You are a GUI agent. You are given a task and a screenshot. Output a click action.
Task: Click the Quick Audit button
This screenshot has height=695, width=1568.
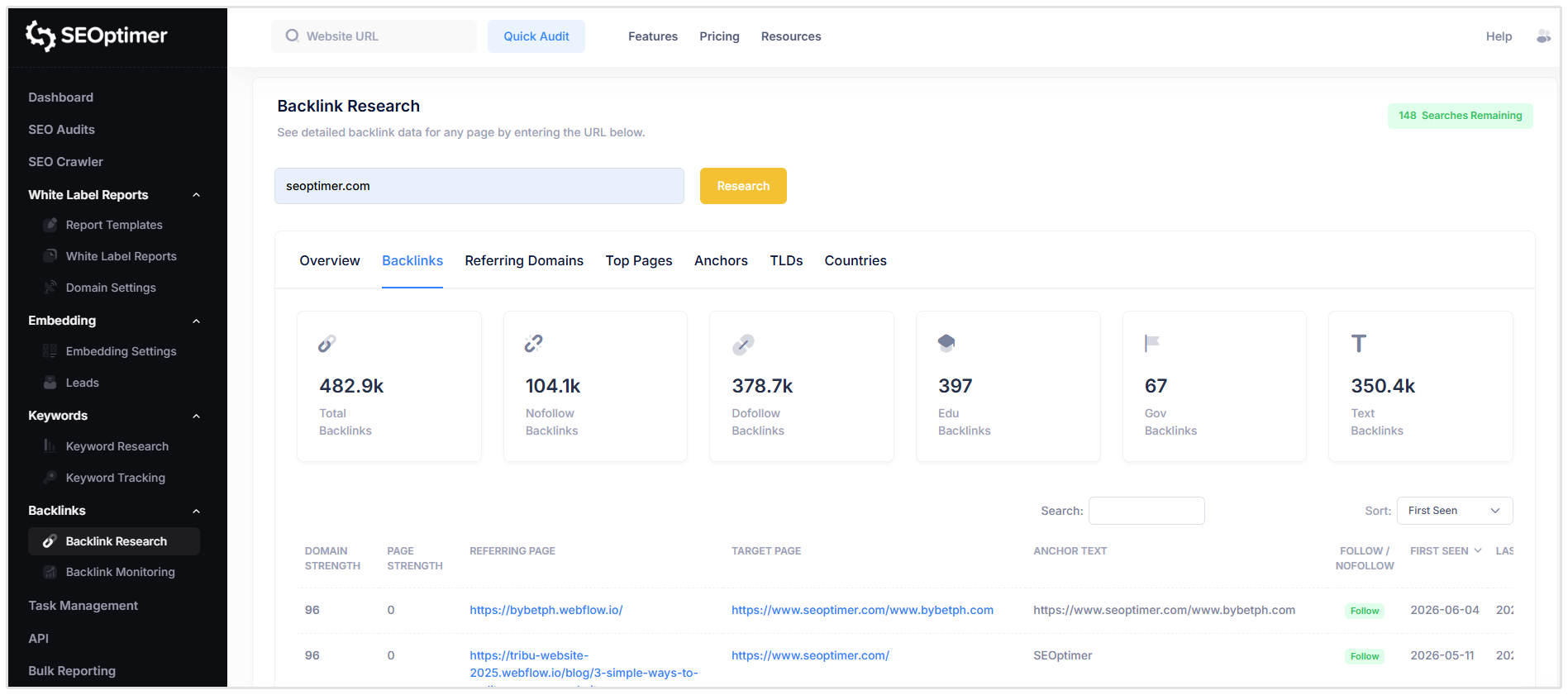(x=536, y=36)
